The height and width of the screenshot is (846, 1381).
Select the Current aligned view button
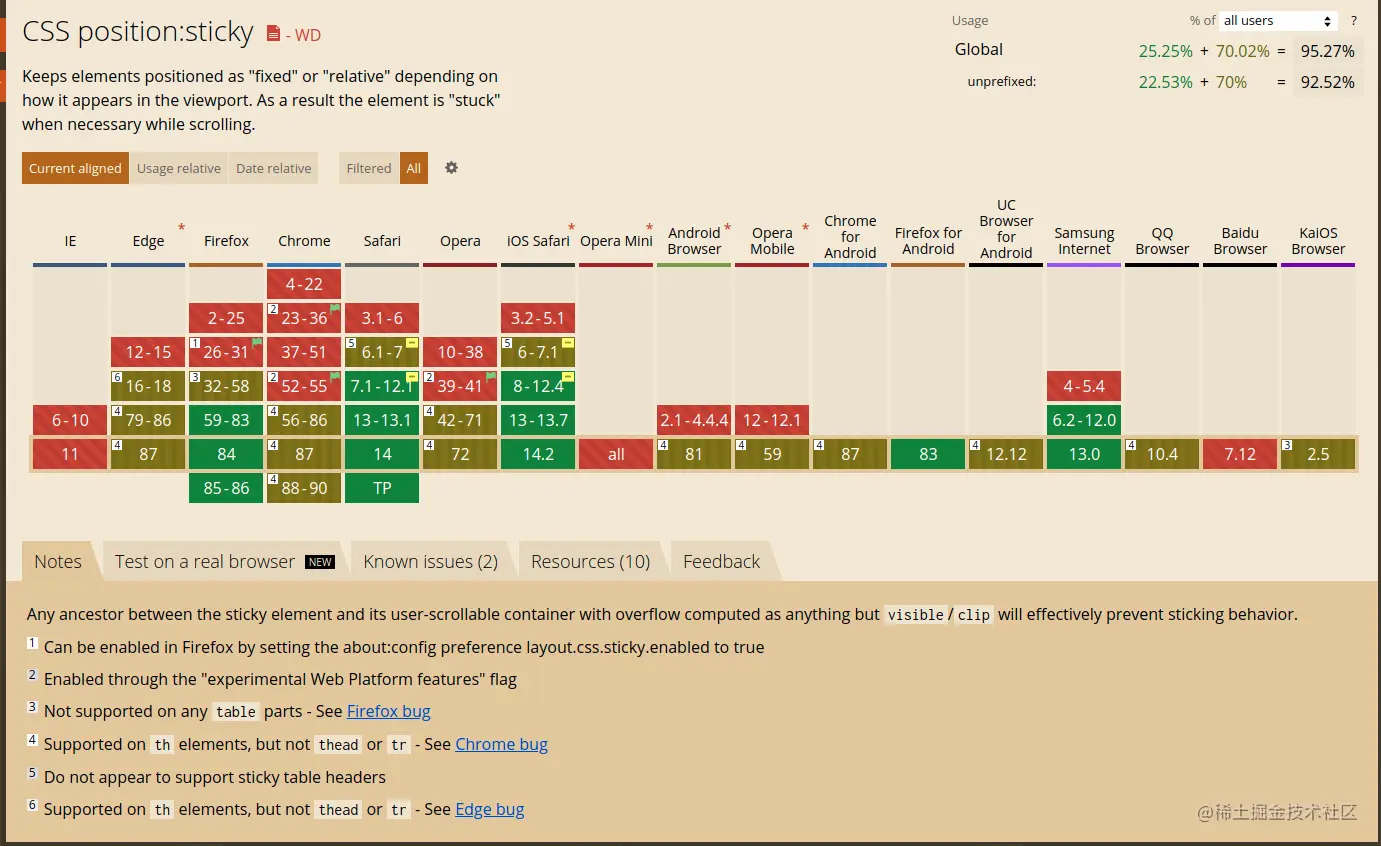(x=75, y=168)
